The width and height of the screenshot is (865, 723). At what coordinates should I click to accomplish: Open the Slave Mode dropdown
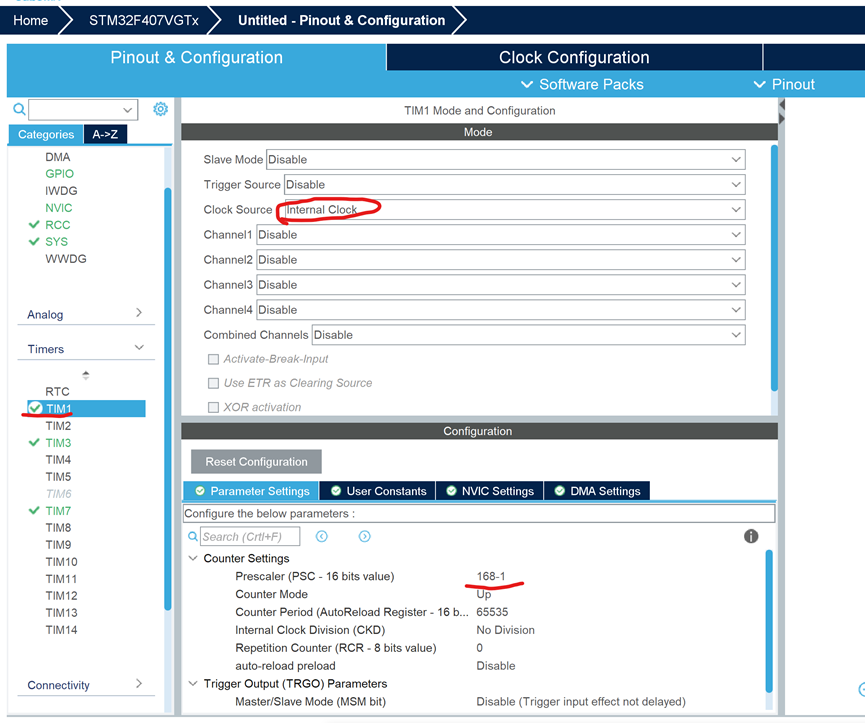coord(505,159)
